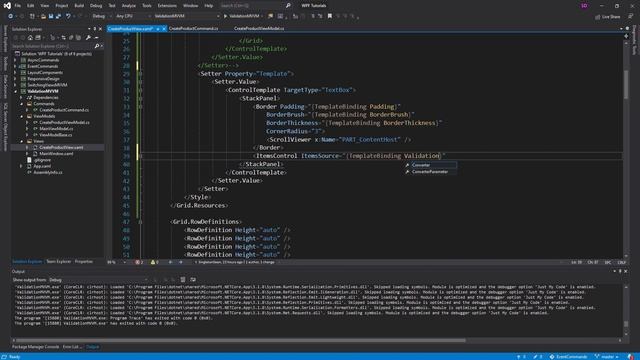Image resolution: width=640 pixels, height=360 pixels.
Task: Open Package Manager Console tab
Action: coord(36,347)
